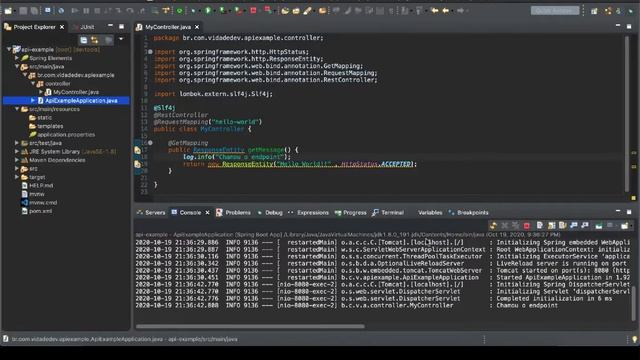This screenshot has height=360, width=640.
Task: Select mvnw.cmd file in the tree
Action: click(43, 202)
